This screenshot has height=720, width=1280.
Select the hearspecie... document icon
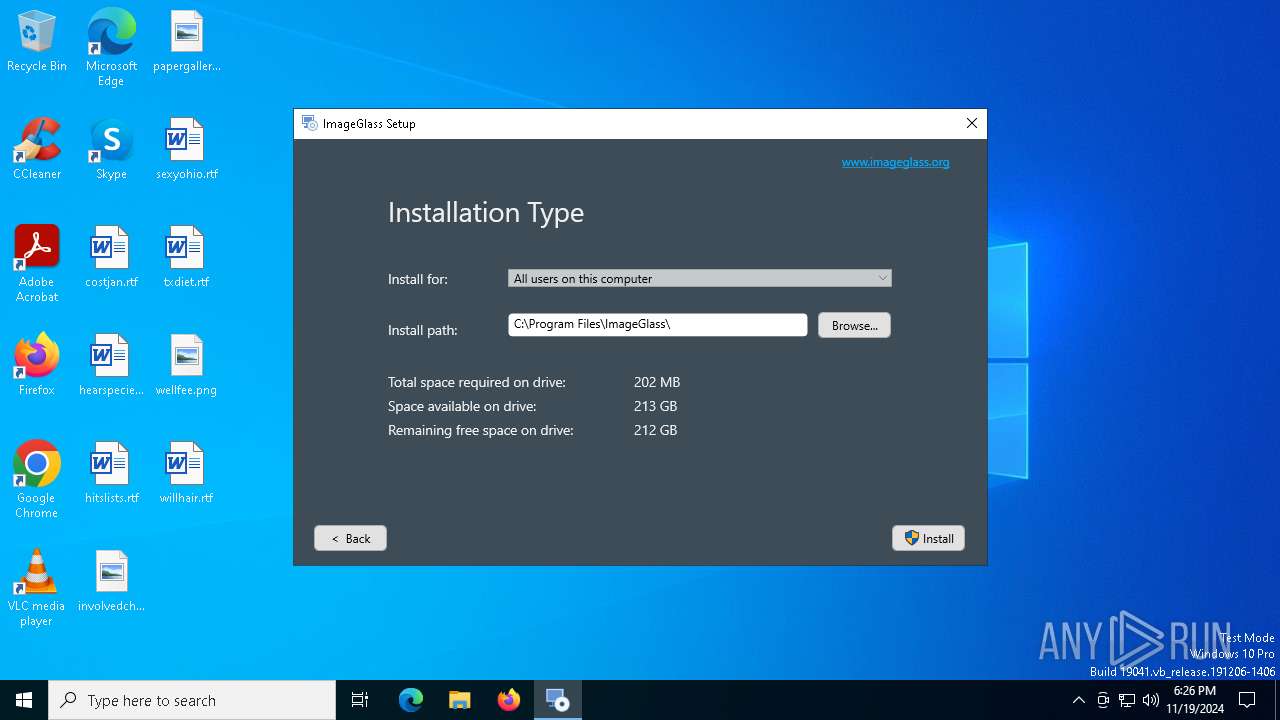click(111, 365)
